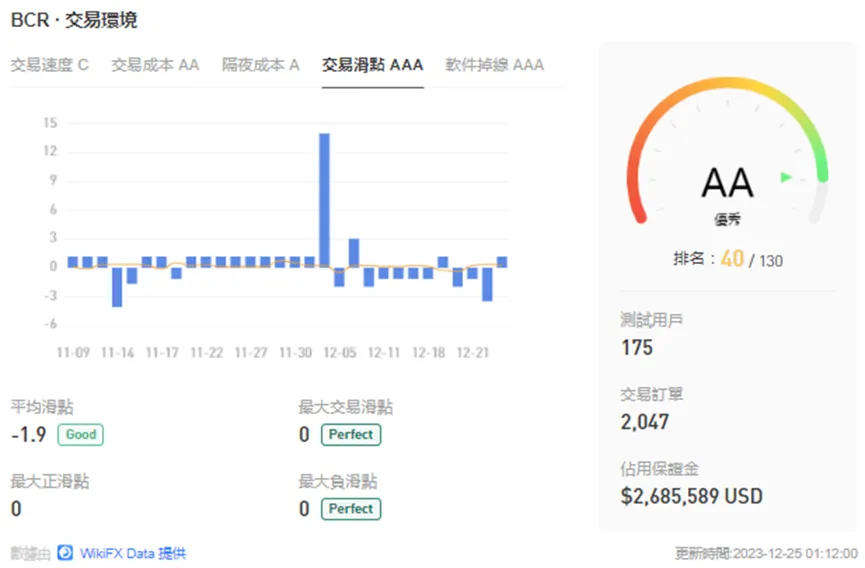Image resolution: width=865 pixels, height=568 pixels.
Task: Select the 交易滑點 AAA tab
Action: tap(372, 65)
